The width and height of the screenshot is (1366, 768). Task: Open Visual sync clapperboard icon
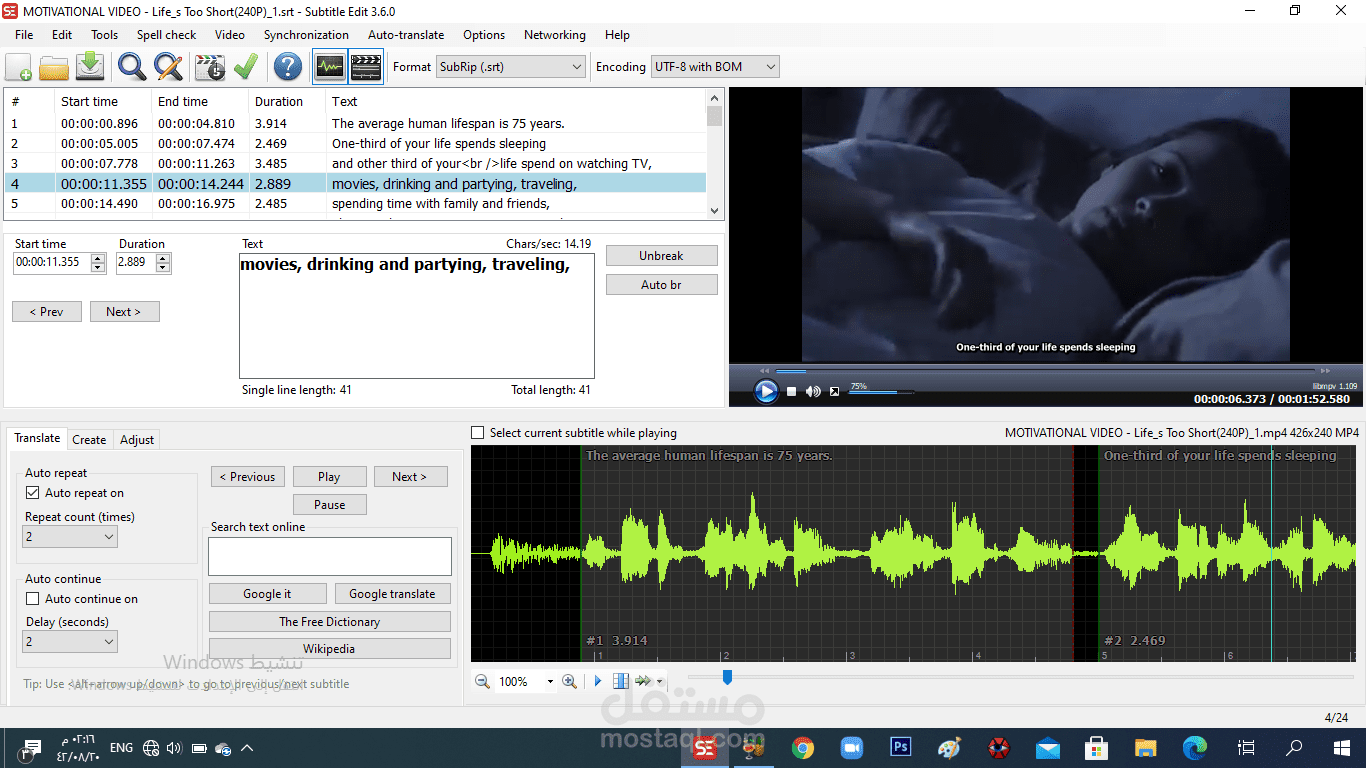point(210,67)
